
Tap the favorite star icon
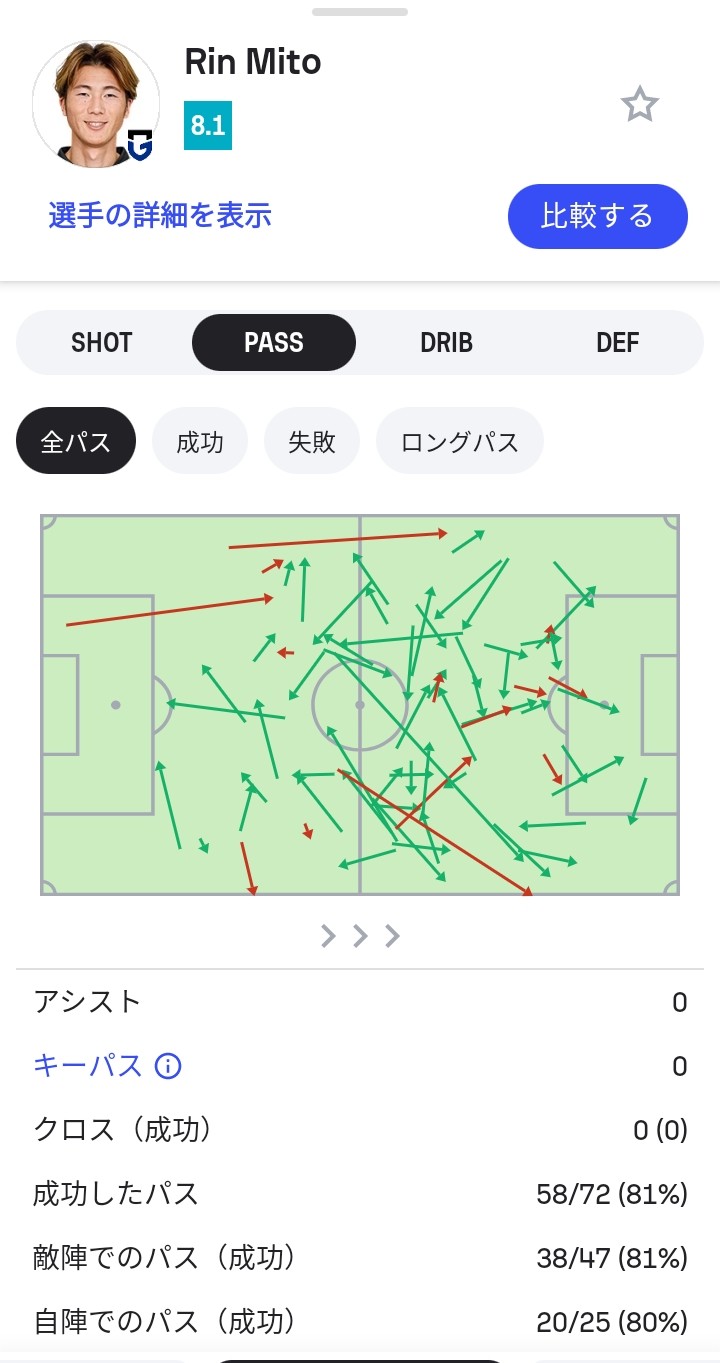pos(639,104)
